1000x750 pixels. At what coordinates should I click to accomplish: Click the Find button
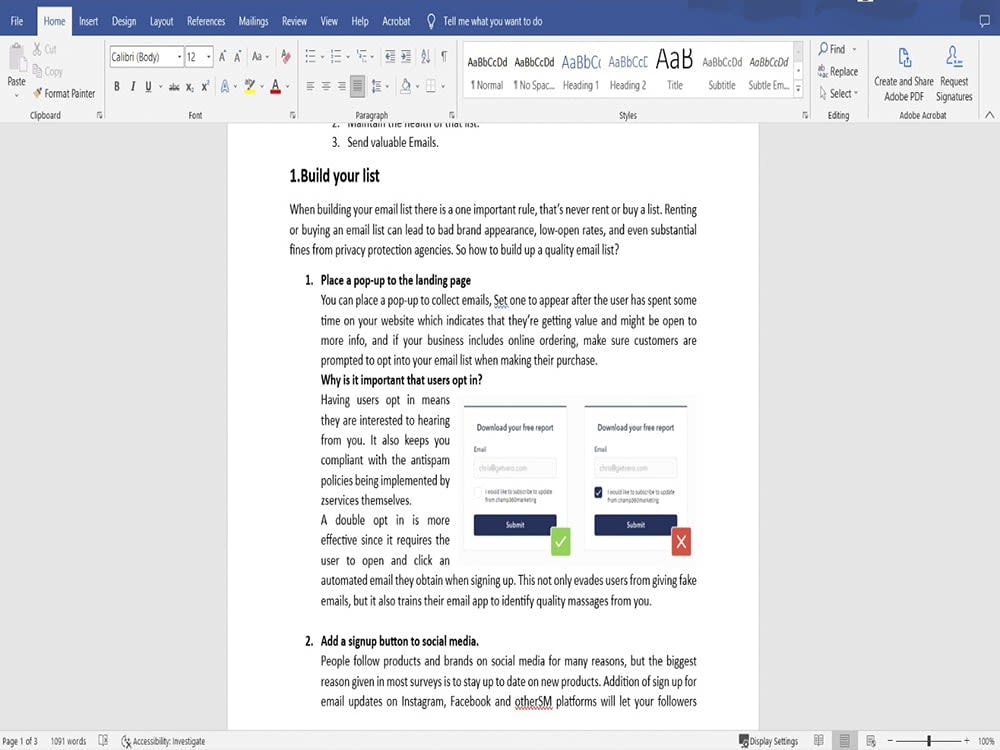click(832, 49)
